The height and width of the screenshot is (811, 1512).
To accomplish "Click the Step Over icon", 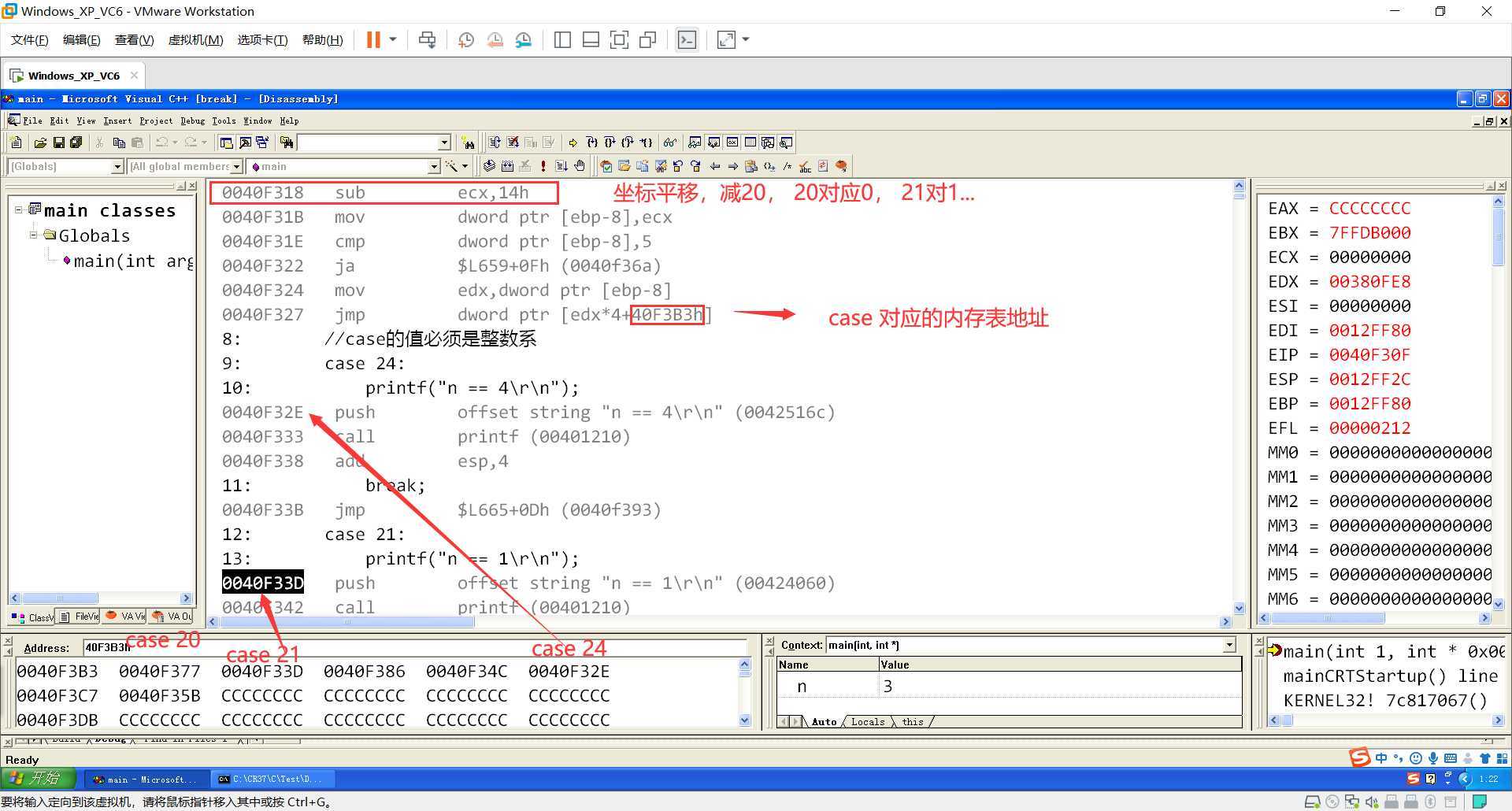I will [610, 143].
